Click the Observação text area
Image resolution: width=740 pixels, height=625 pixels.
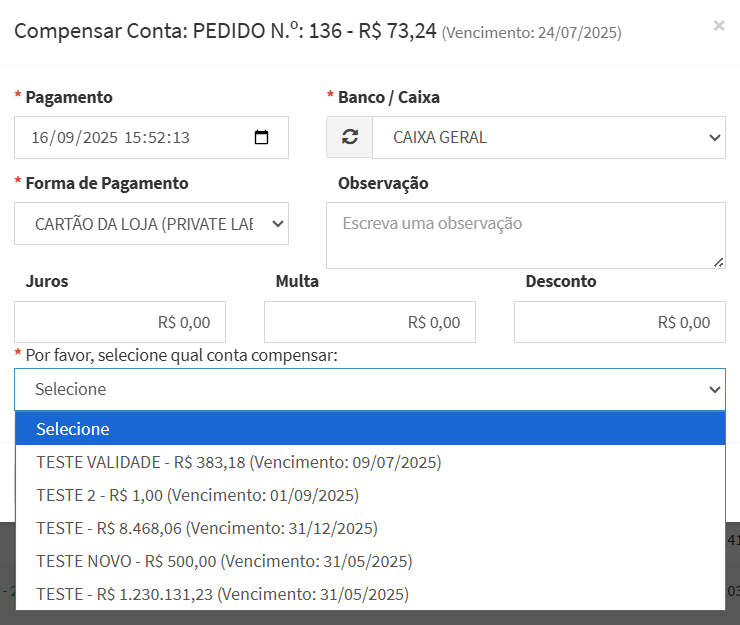click(525, 235)
